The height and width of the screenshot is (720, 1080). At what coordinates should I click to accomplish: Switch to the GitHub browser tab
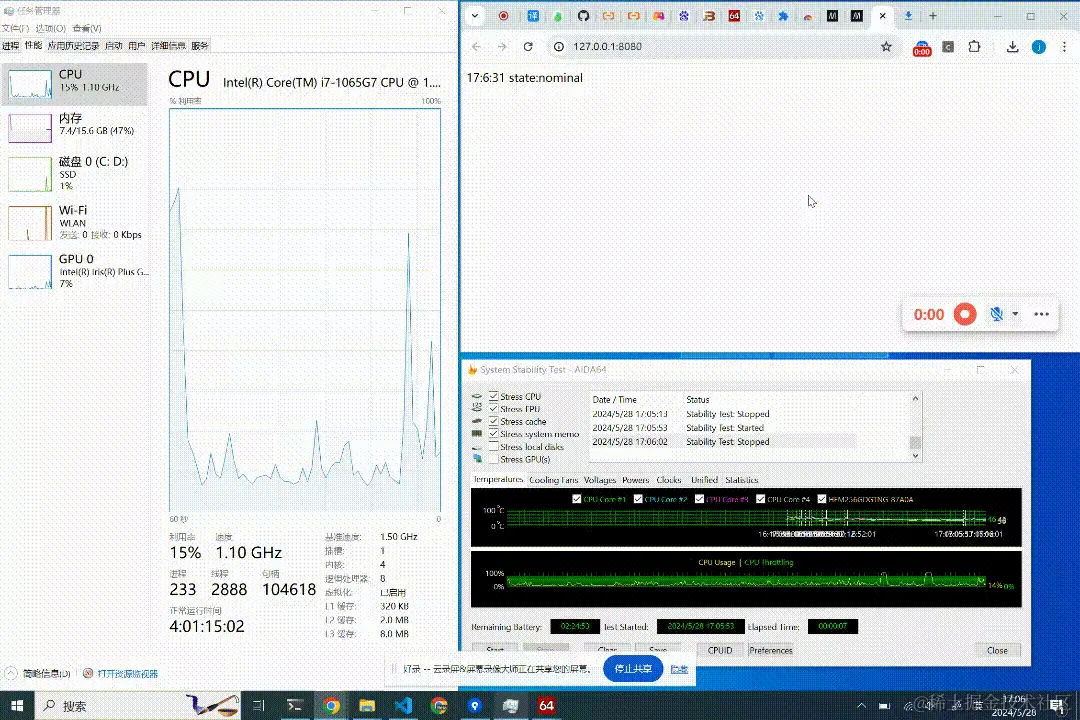[583, 16]
